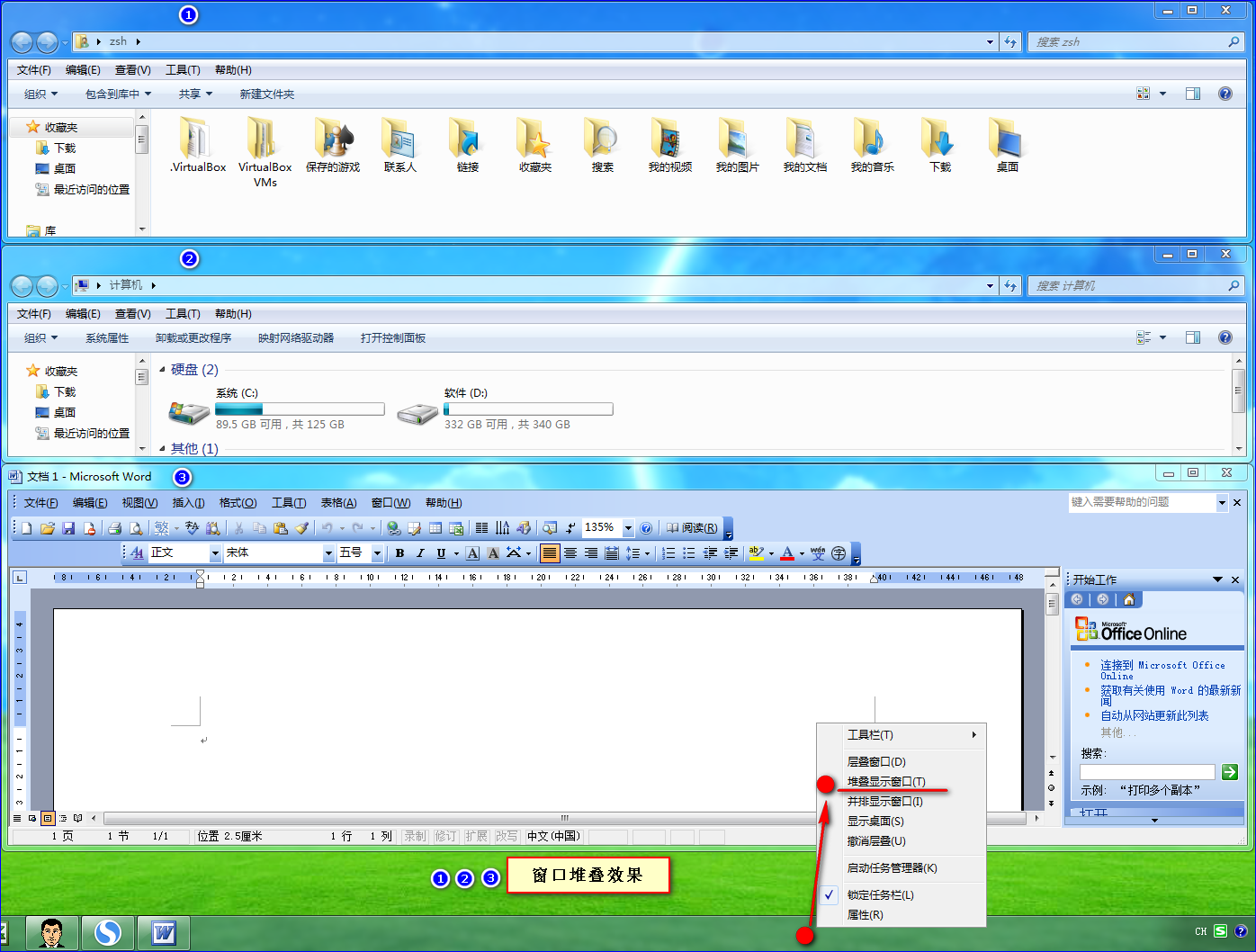
Task: Click the Format Painter brush icon
Action: click(301, 528)
